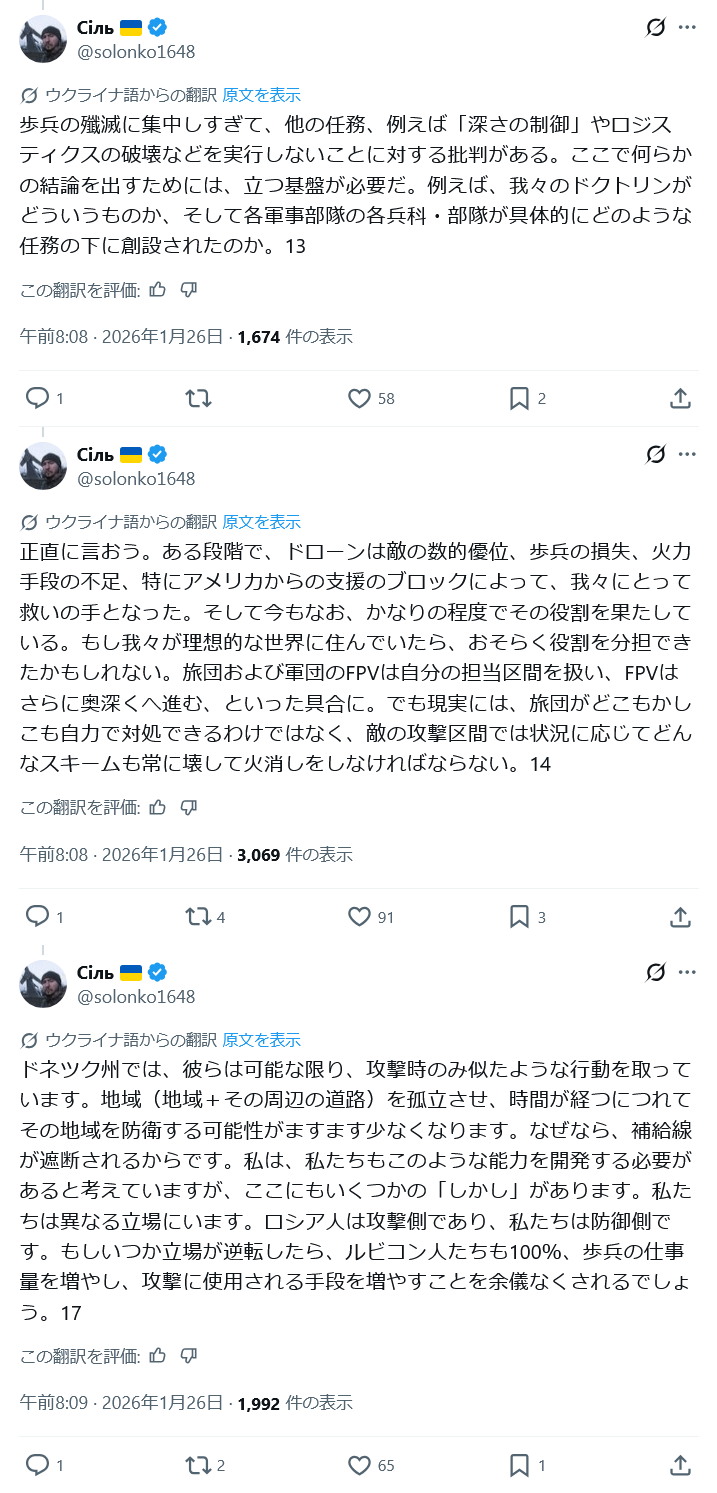
Task: Show original text of the second post
Action: [261, 522]
